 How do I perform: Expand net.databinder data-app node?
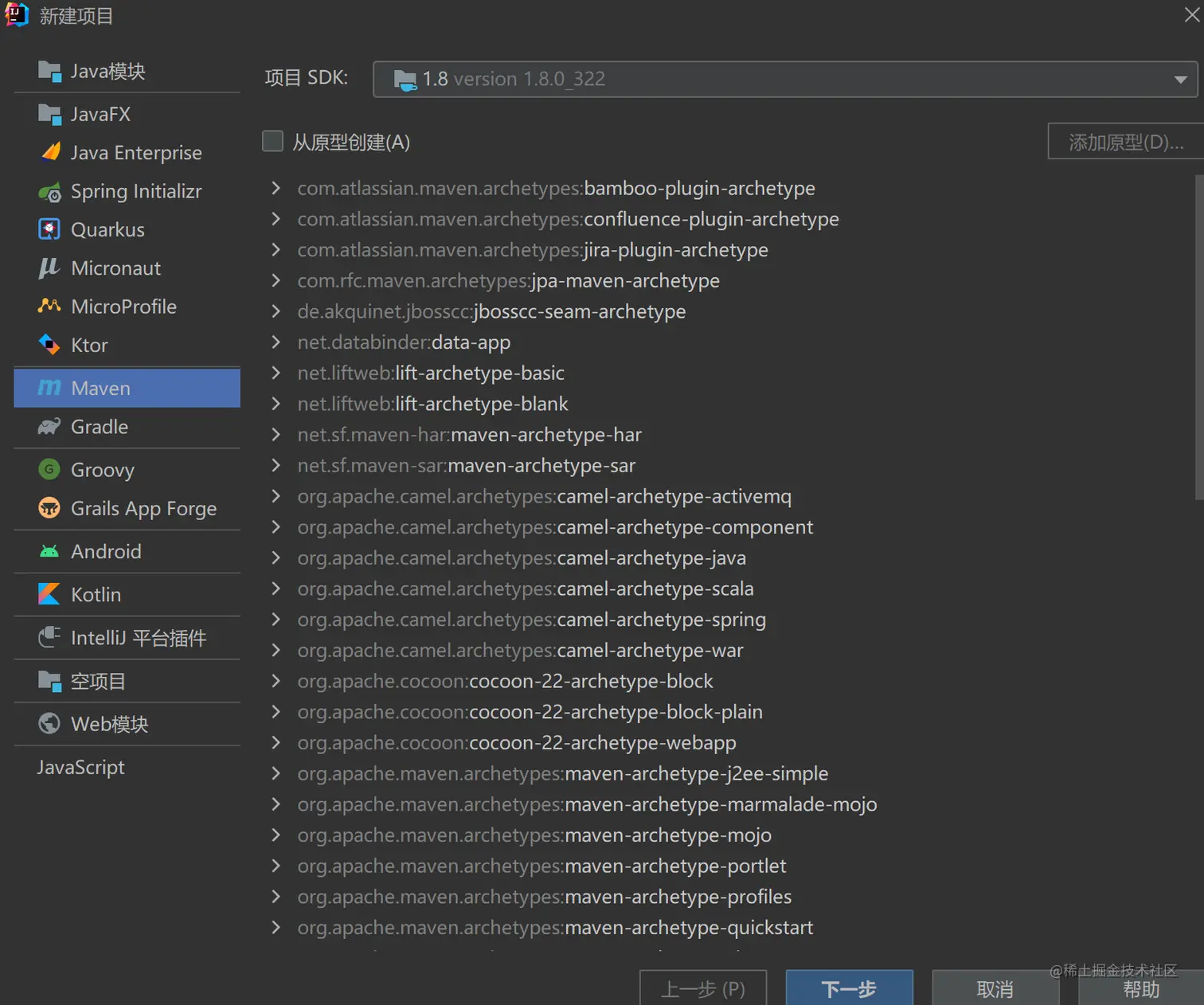pyautogui.click(x=276, y=342)
